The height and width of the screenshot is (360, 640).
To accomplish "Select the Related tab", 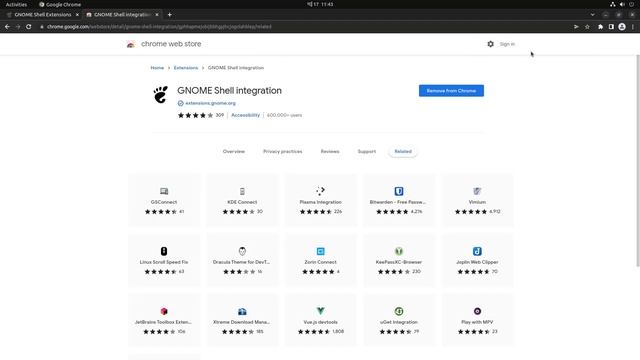I will point(403,151).
